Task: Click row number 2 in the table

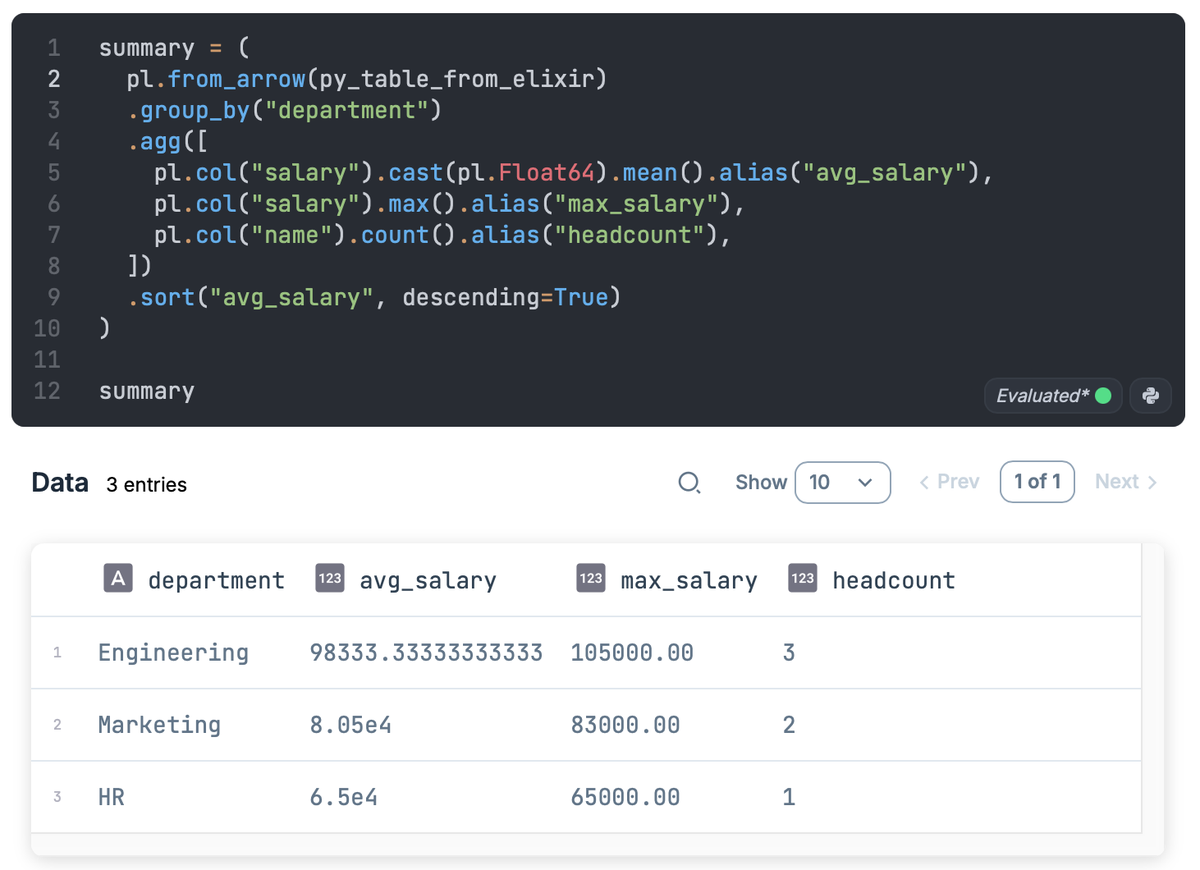Action: tap(57, 725)
